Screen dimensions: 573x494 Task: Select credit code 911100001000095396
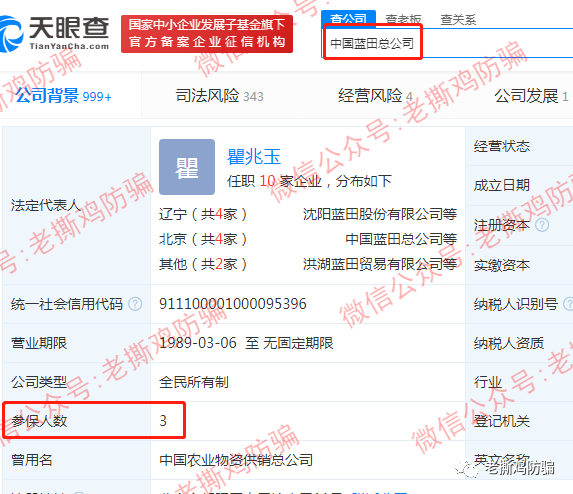(233, 304)
